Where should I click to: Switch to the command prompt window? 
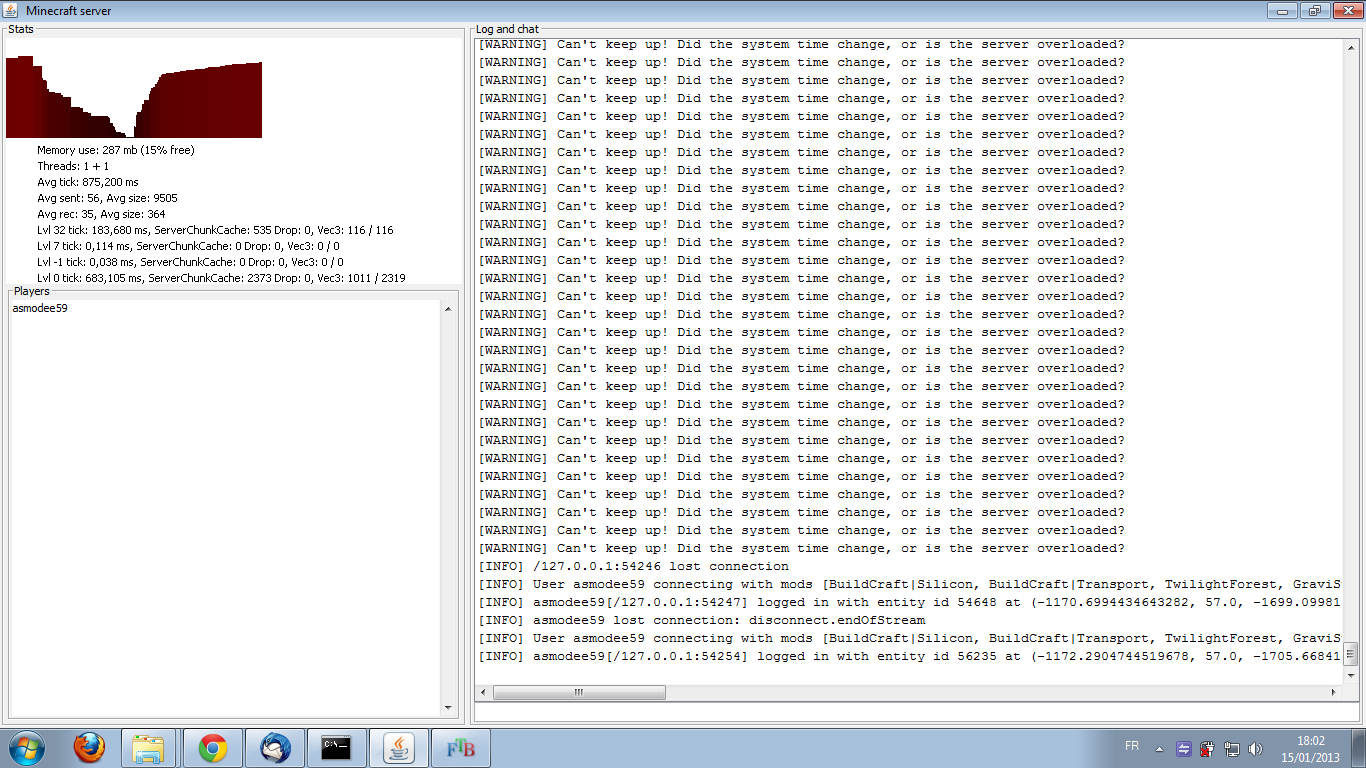(x=336, y=748)
